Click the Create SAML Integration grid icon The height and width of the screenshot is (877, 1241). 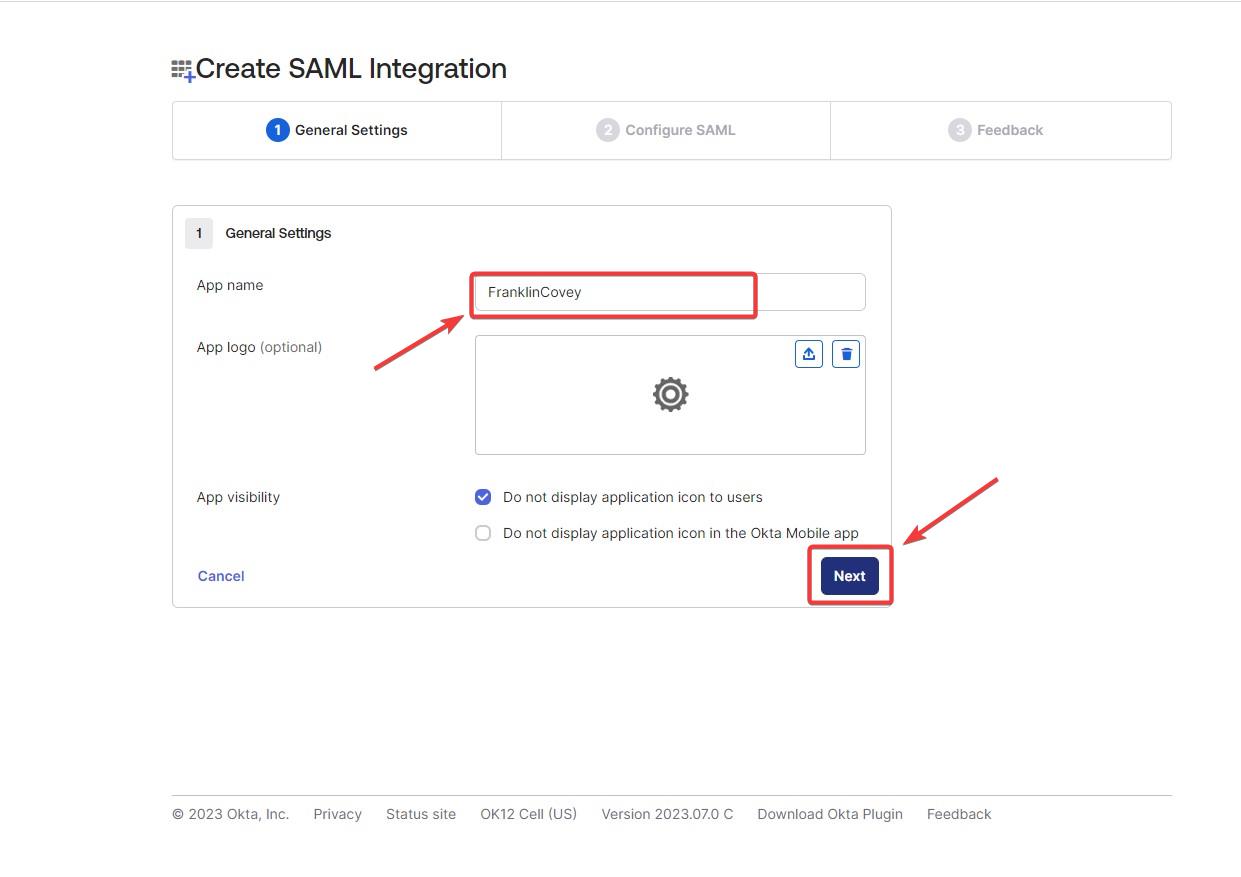tap(182, 70)
